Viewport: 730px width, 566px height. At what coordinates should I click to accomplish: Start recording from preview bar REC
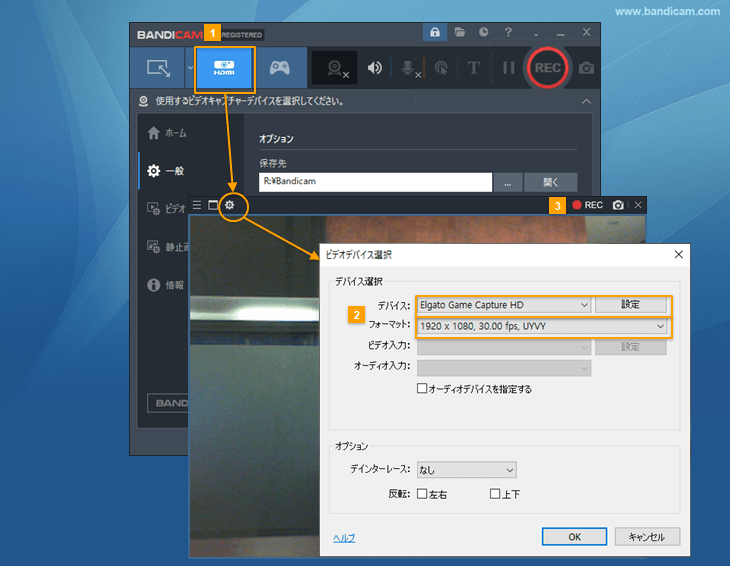(x=587, y=205)
